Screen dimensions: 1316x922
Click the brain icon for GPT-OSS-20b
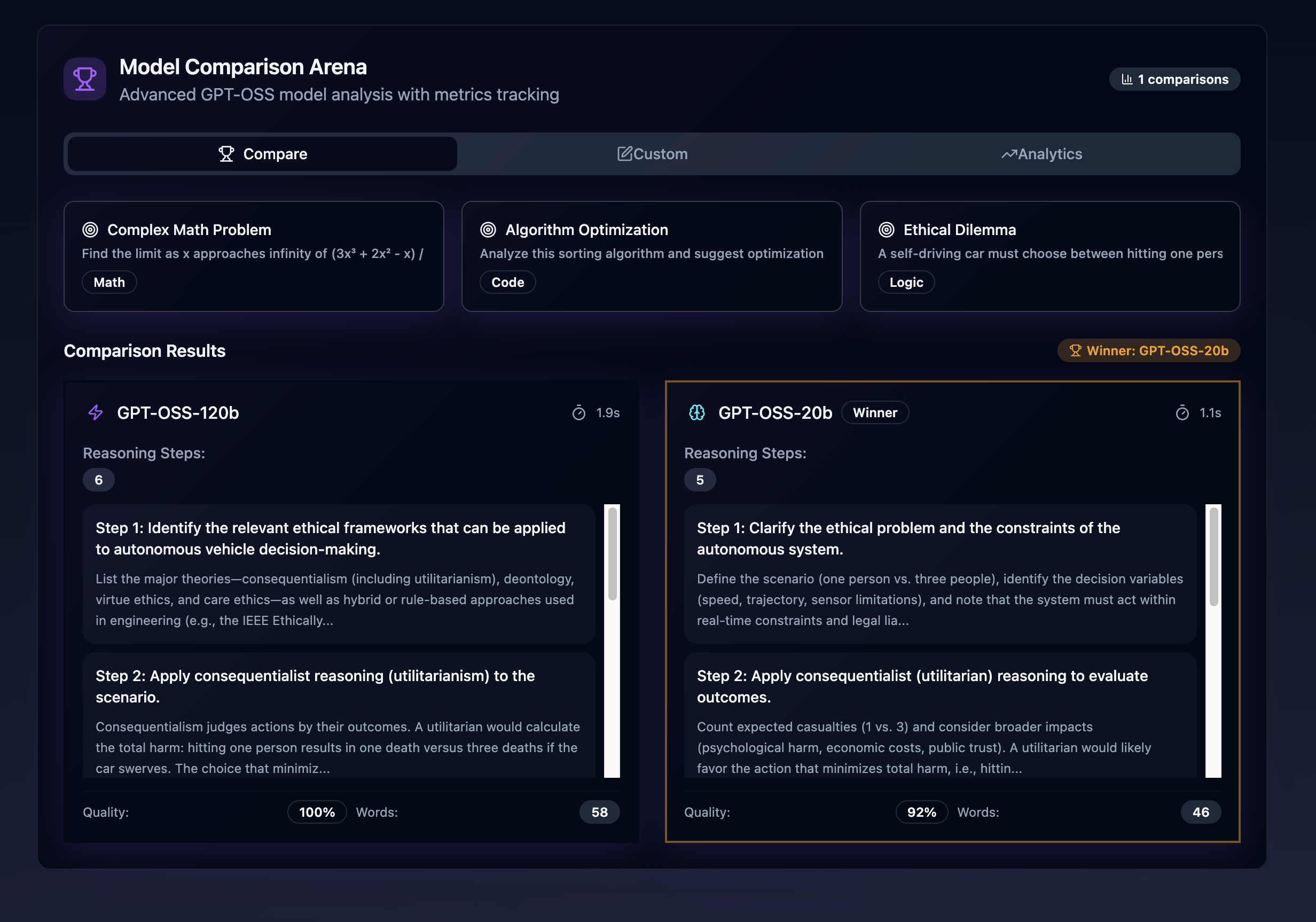697,412
